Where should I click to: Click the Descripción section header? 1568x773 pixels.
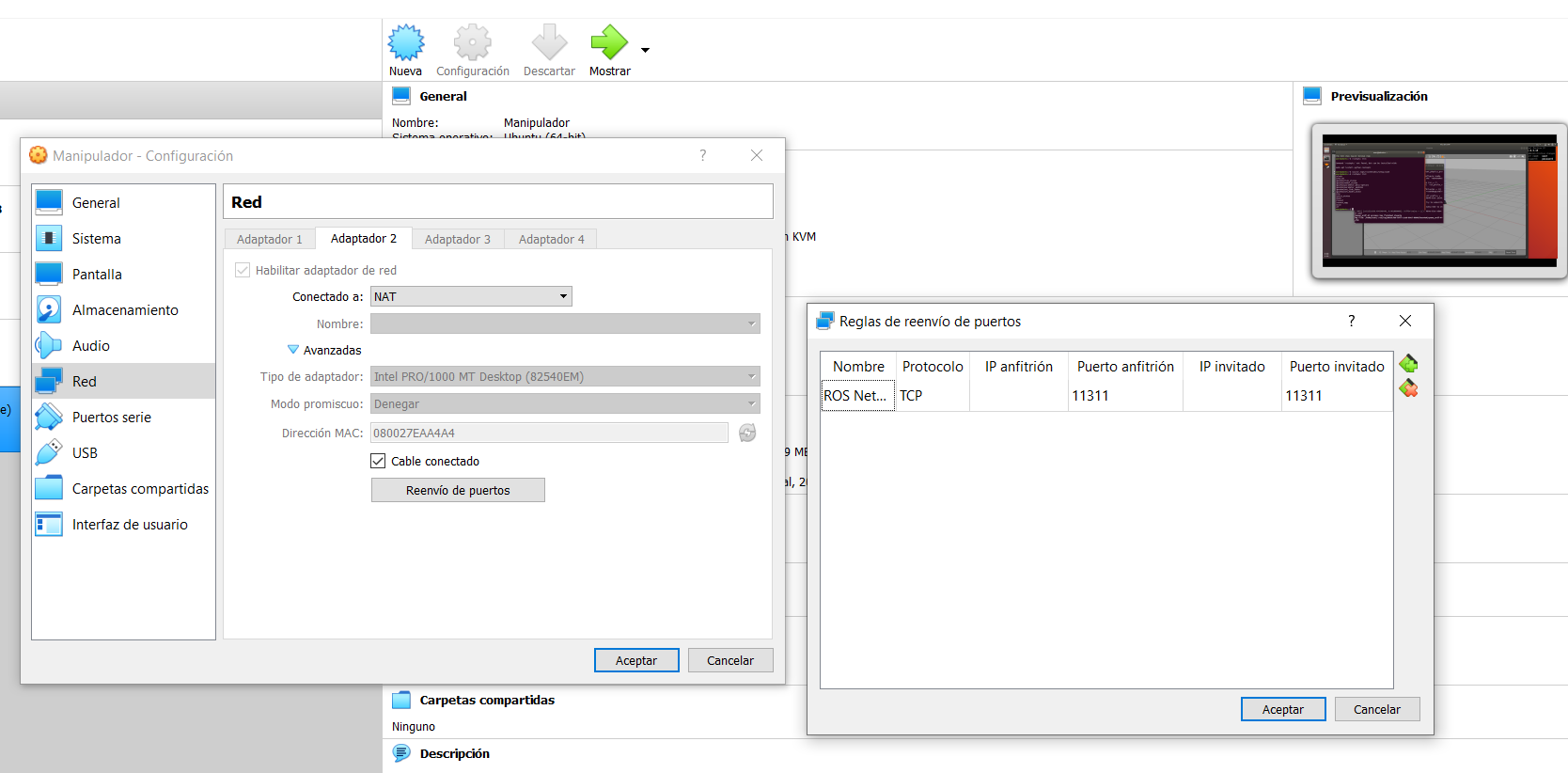(454, 753)
